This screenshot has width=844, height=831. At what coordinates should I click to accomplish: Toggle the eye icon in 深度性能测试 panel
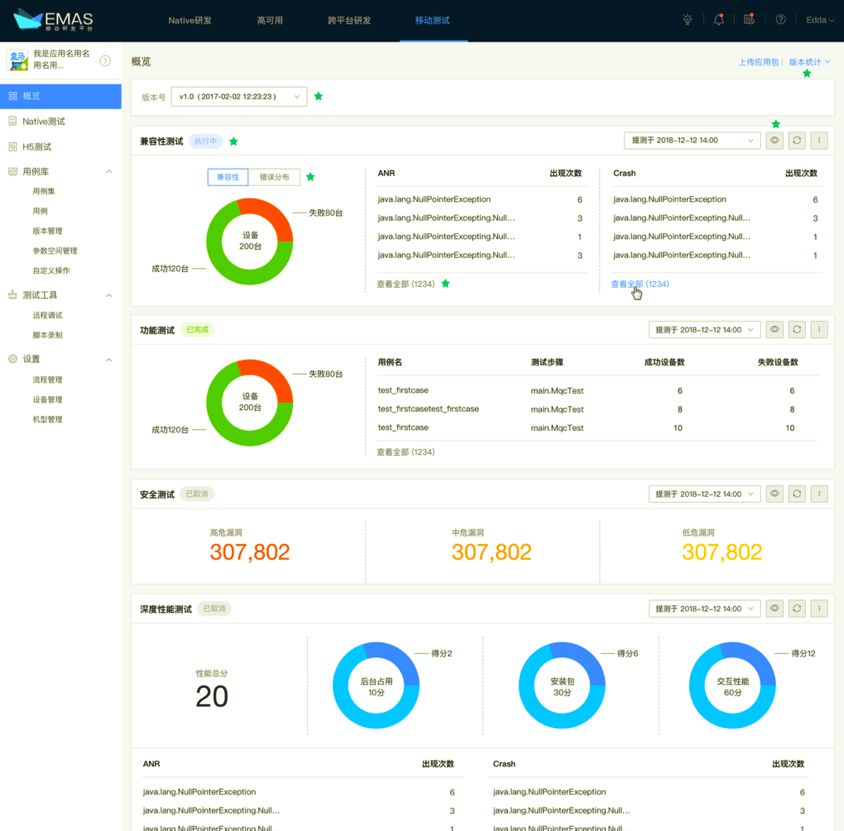point(775,609)
